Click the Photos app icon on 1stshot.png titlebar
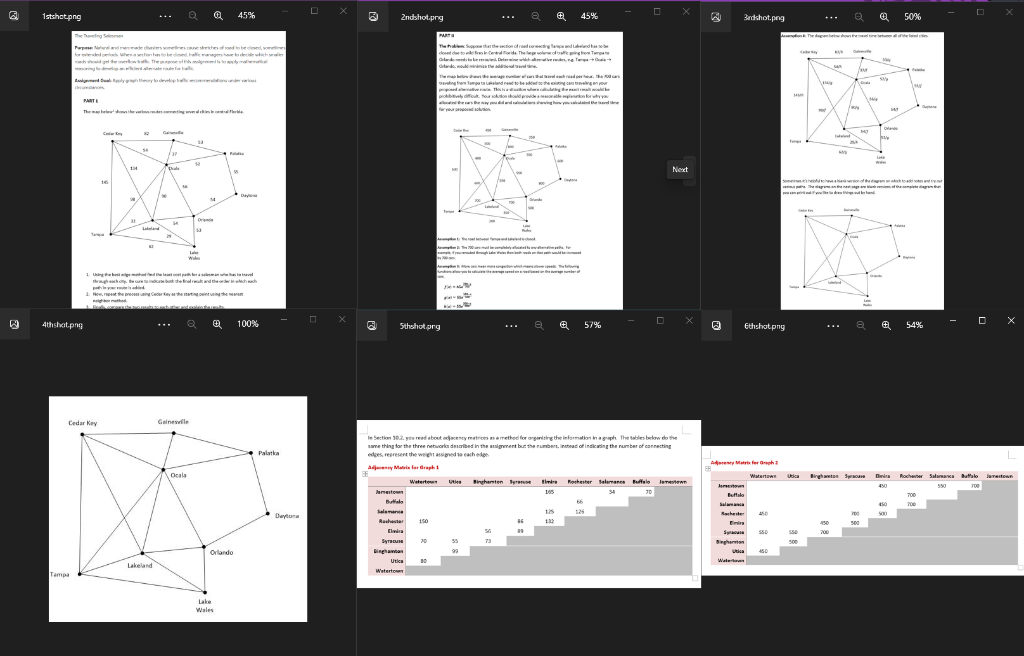The height and width of the screenshot is (656, 1024). (14, 16)
